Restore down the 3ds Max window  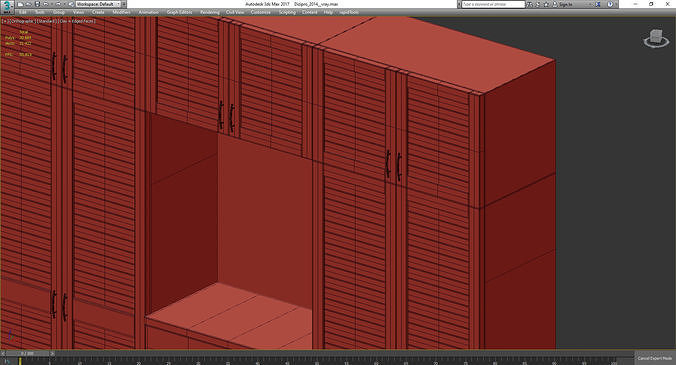pyautogui.click(x=651, y=4)
